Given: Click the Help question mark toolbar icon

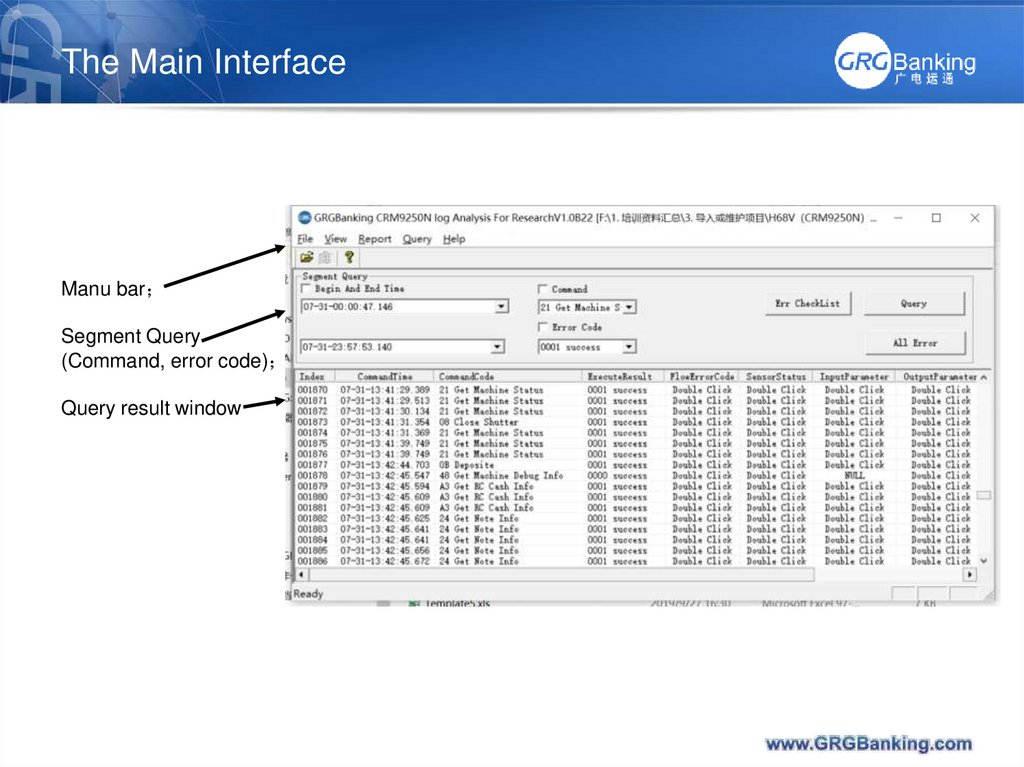Looking at the screenshot, I should [348, 258].
